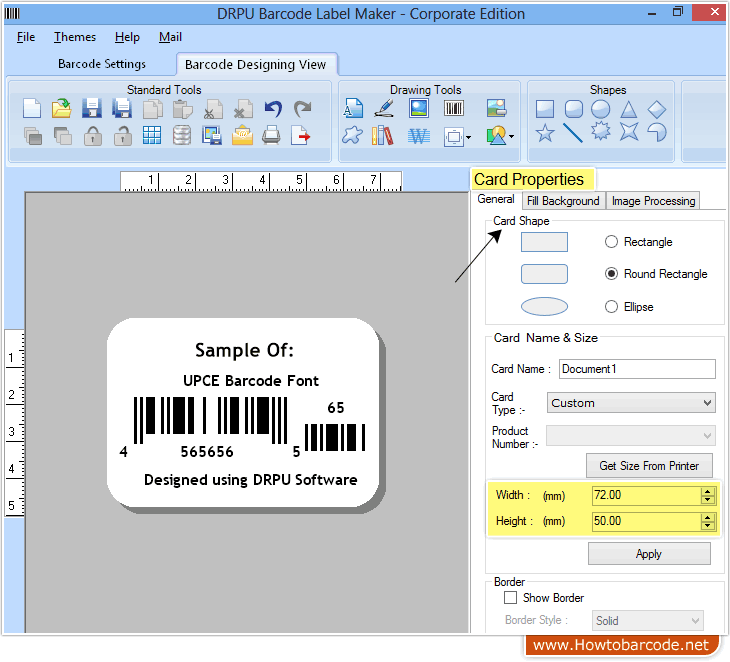Image resolution: width=730 pixels, height=662 pixels.
Task: Increase Width with the up spinner
Action: coord(708,491)
